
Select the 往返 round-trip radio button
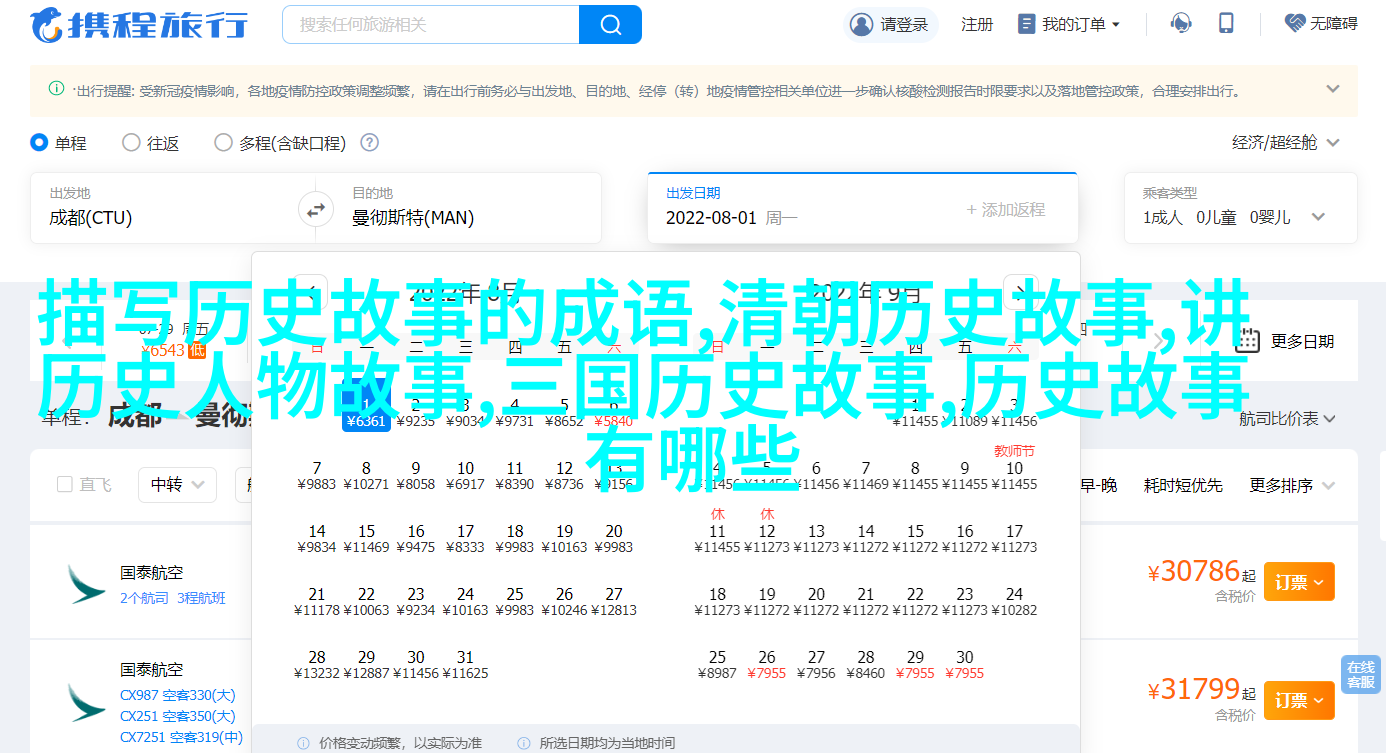tap(131, 143)
